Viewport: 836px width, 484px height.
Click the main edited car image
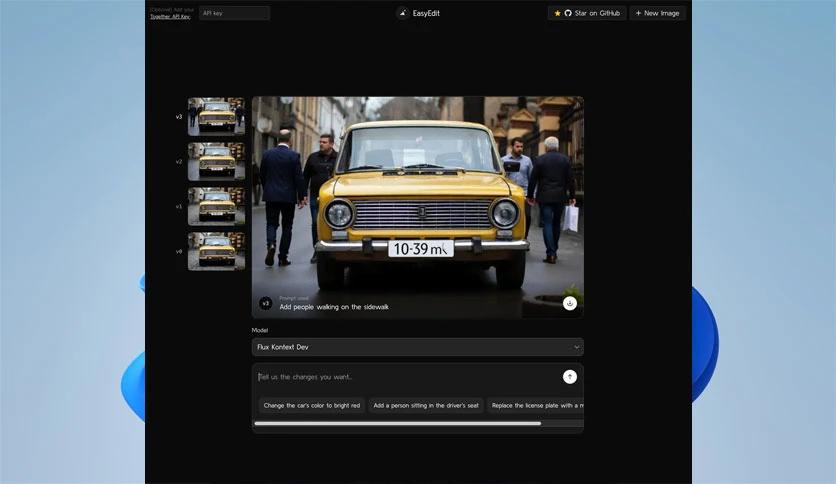(x=417, y=207)
